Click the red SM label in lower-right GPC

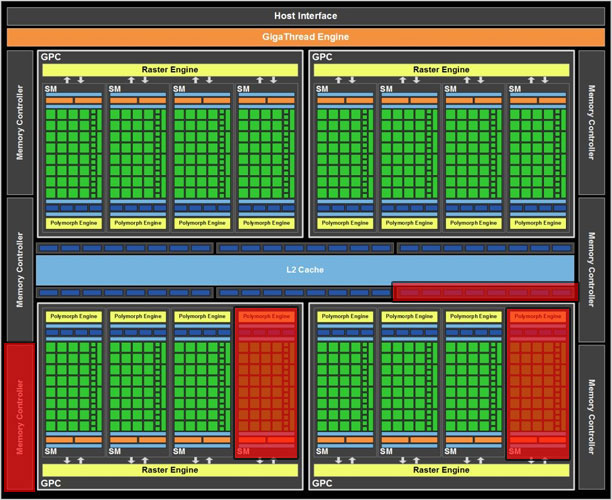515,452
